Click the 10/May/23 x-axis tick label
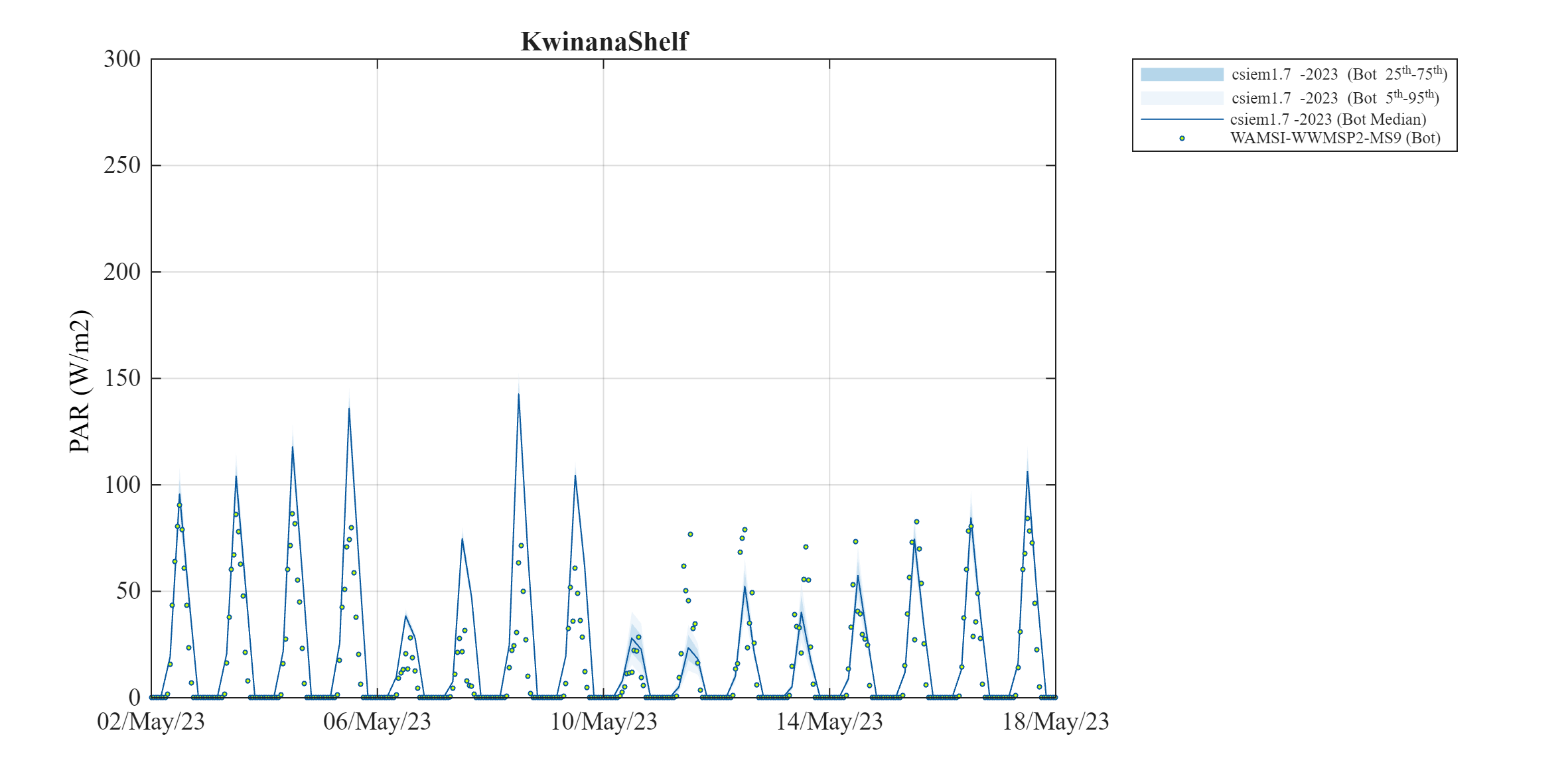The height and width of the screenshot is (784, 1568). (x=603, y=722)
